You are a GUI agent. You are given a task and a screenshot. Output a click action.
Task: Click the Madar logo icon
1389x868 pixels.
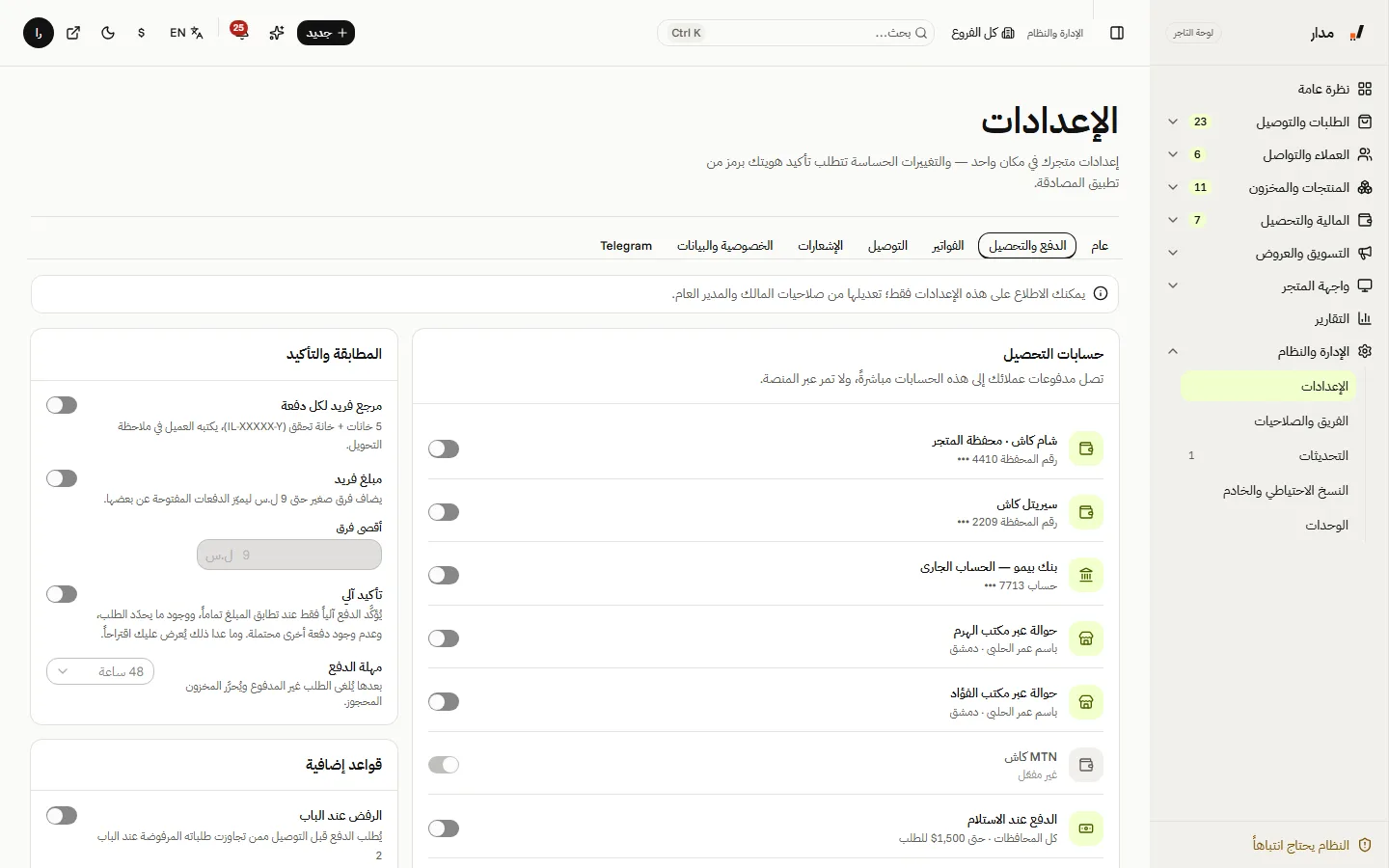1356,33
